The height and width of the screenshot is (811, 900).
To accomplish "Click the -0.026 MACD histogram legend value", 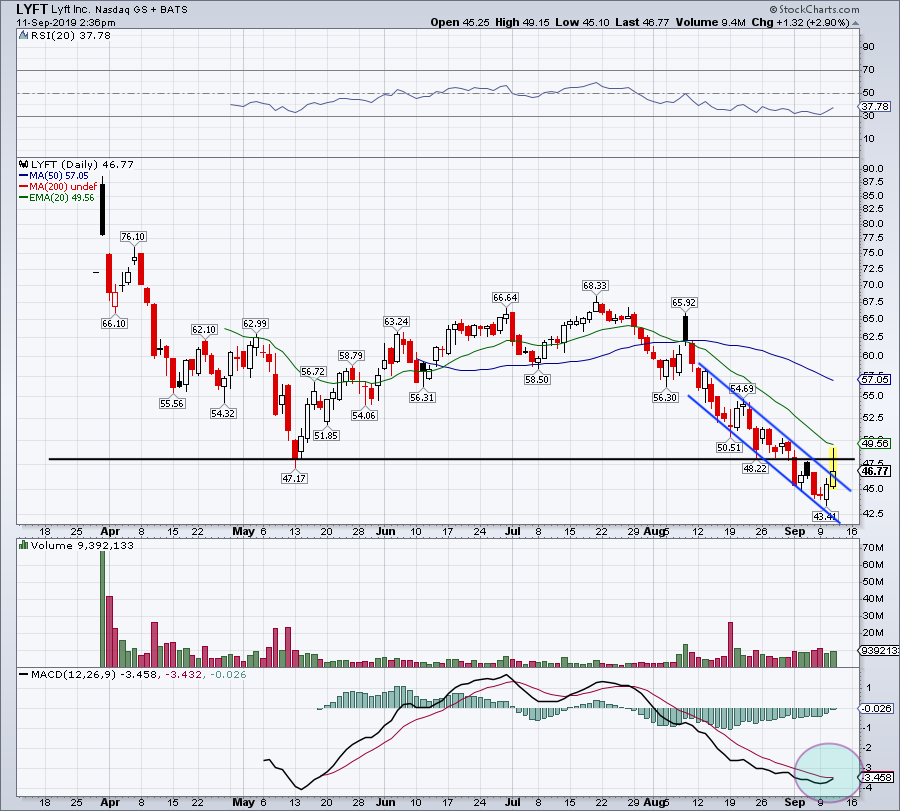I will (228, 674).
